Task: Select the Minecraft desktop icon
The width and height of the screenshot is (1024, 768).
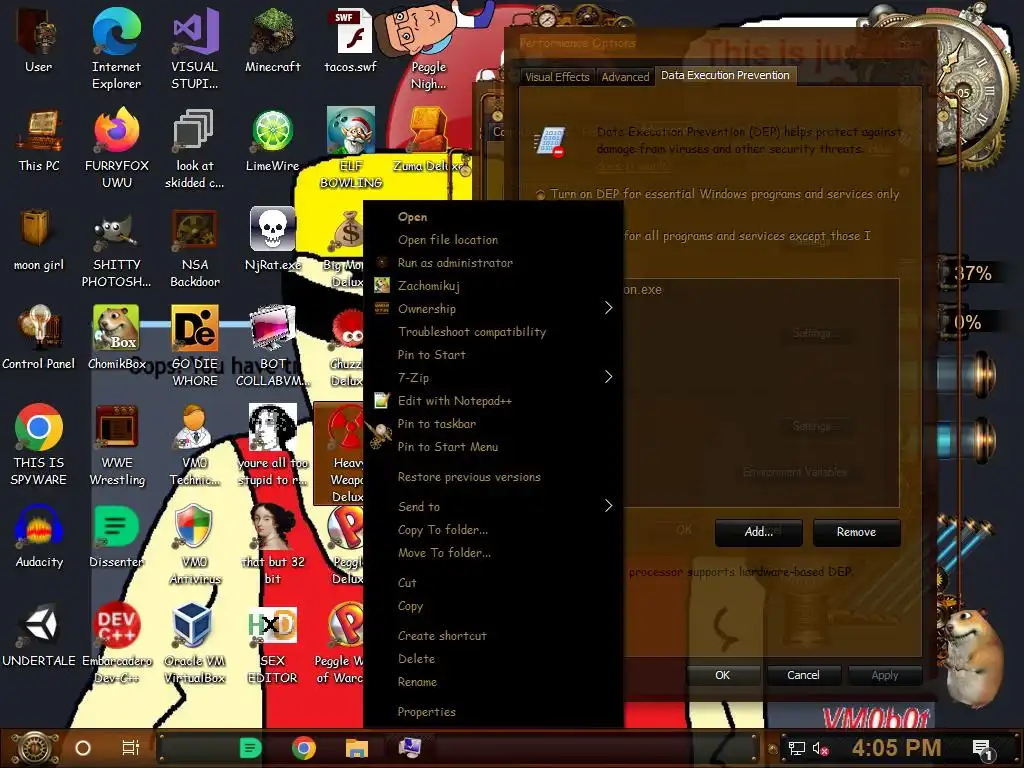Action: (x=272, y=40)
